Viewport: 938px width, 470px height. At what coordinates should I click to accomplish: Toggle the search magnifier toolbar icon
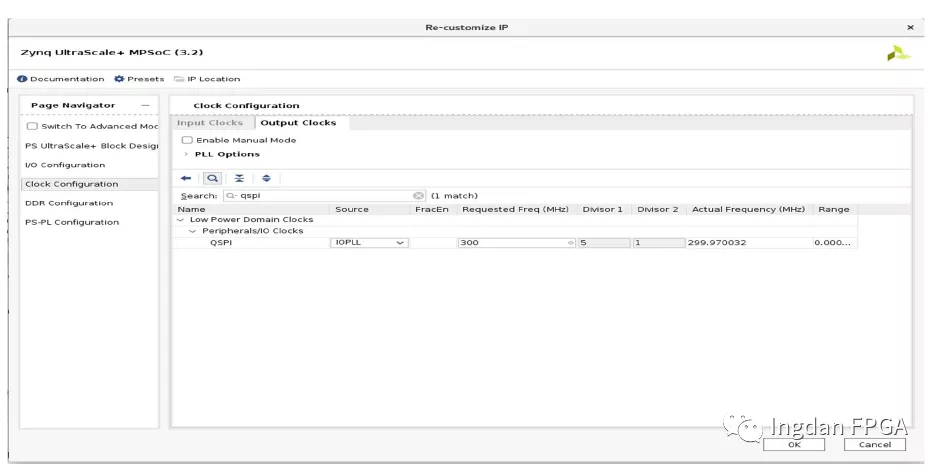tap(212, 178)
